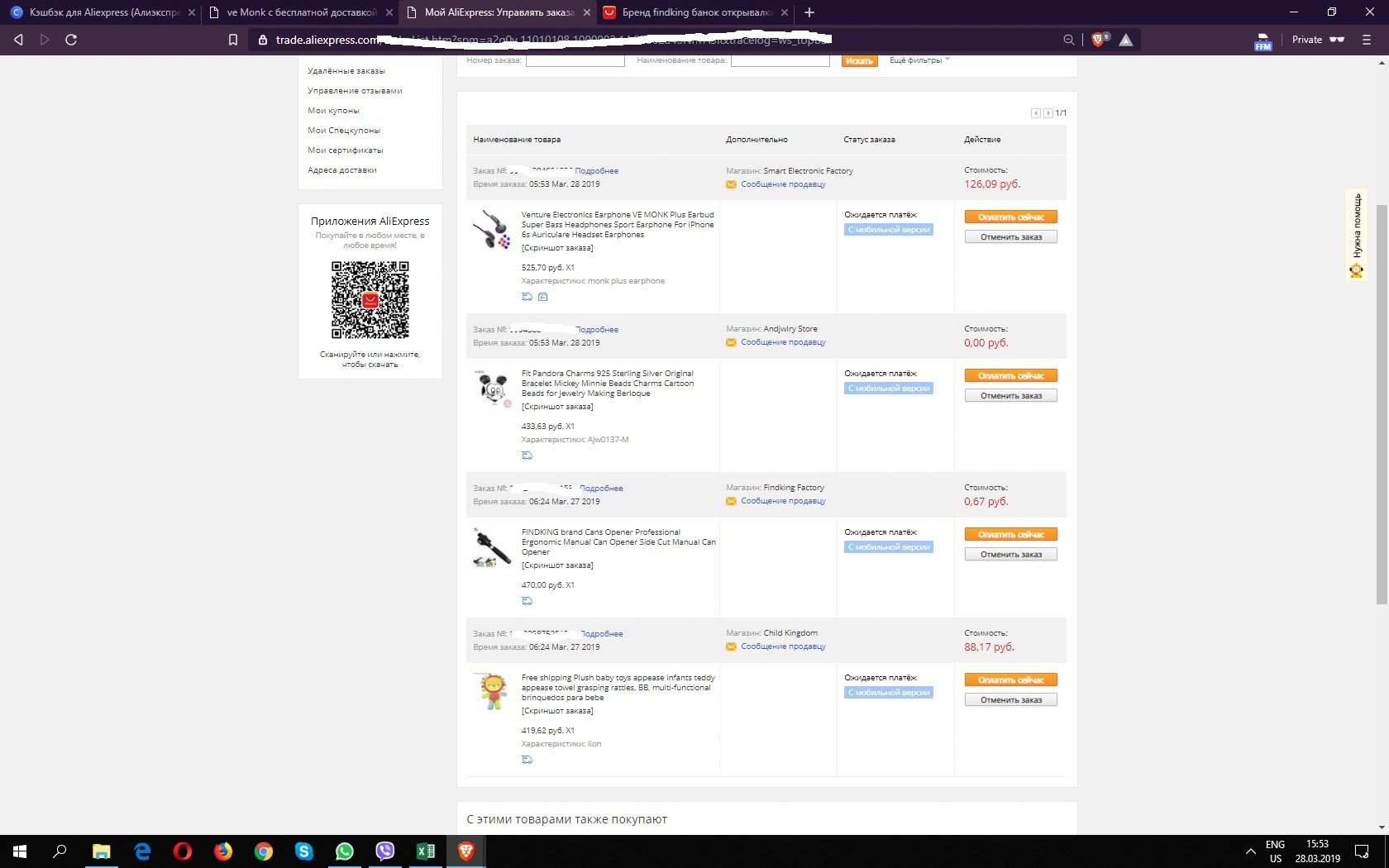Image resolution: width=1389 pixels, height=868 pixels.
Task: Bookmark this page using the bookmark icon
Action: (x=233, y=40)
